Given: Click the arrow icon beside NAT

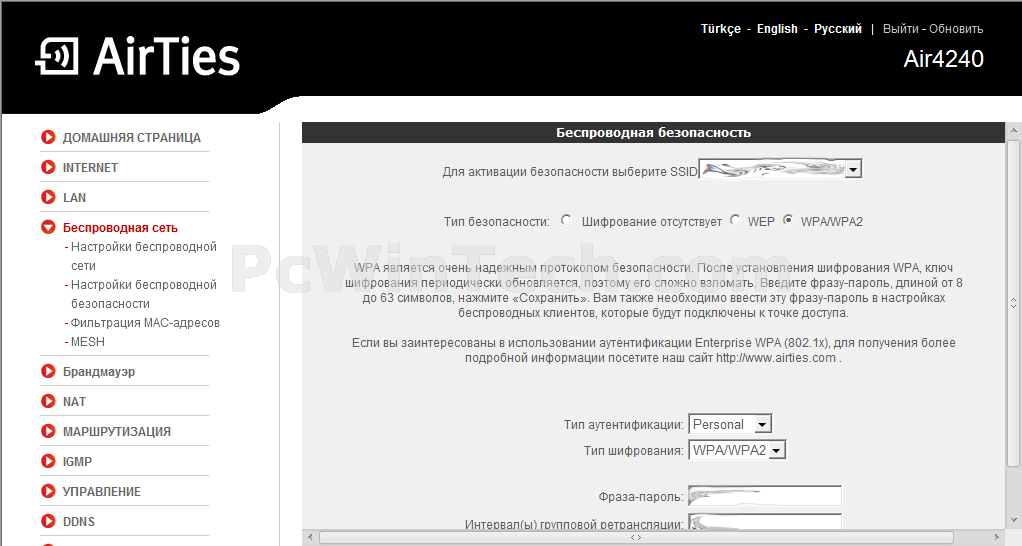Looking at the screenshot, I should pyautogui.click(x=48, y=401).
